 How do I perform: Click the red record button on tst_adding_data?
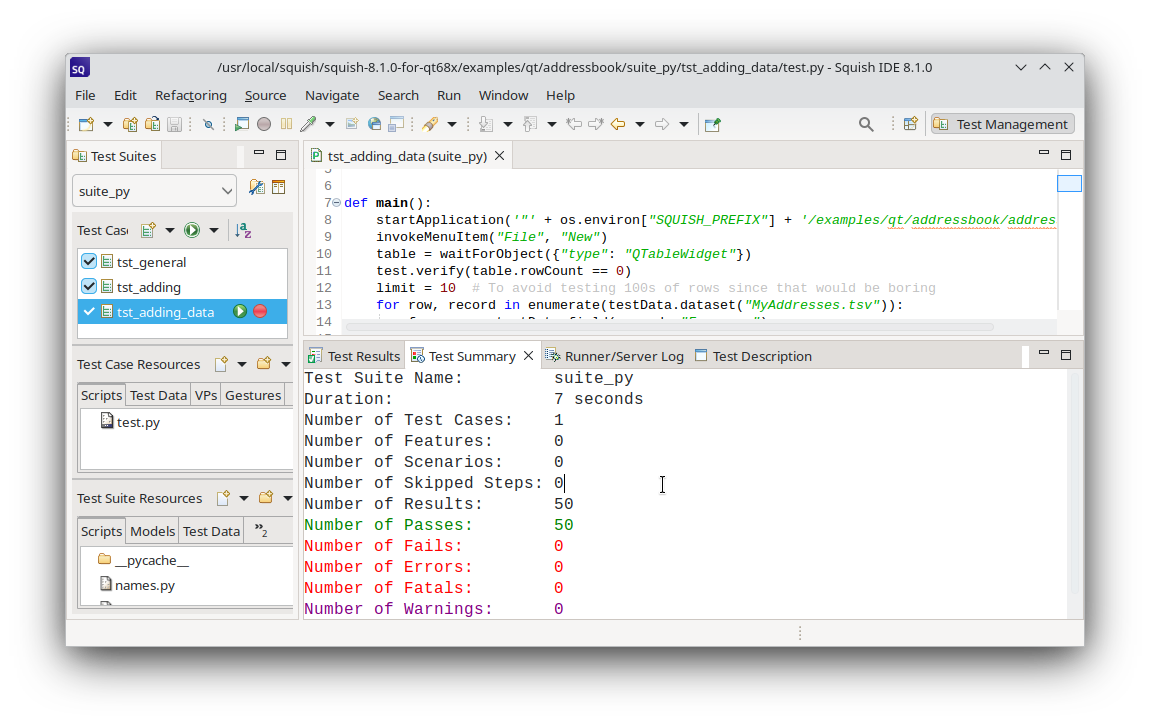point(260,312)
